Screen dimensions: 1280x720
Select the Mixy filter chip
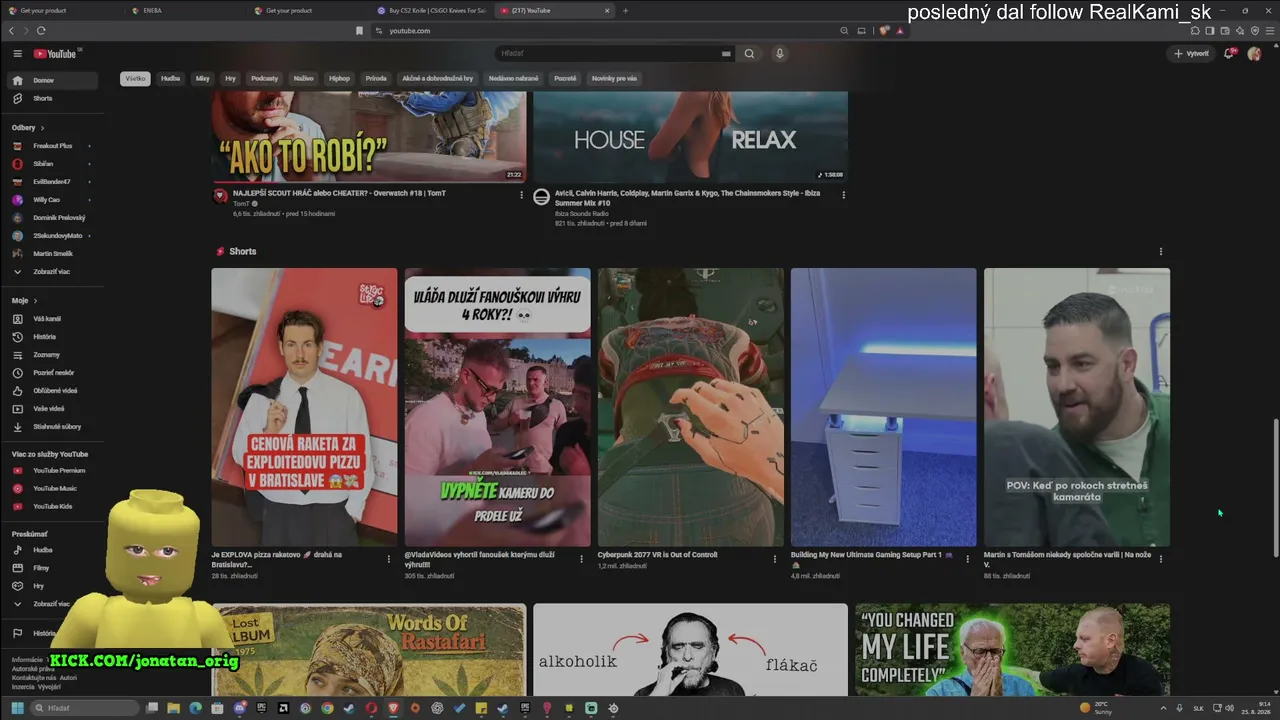[x=203, y=78]
